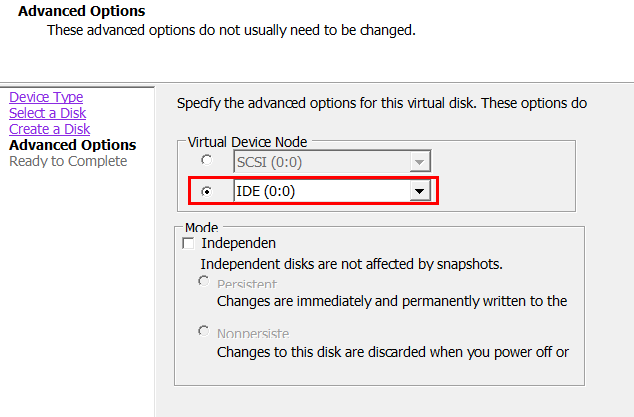Return to the Create a Disk step
Image resolution: width=634 pixels, height=417 pixels.
(49, 129)
